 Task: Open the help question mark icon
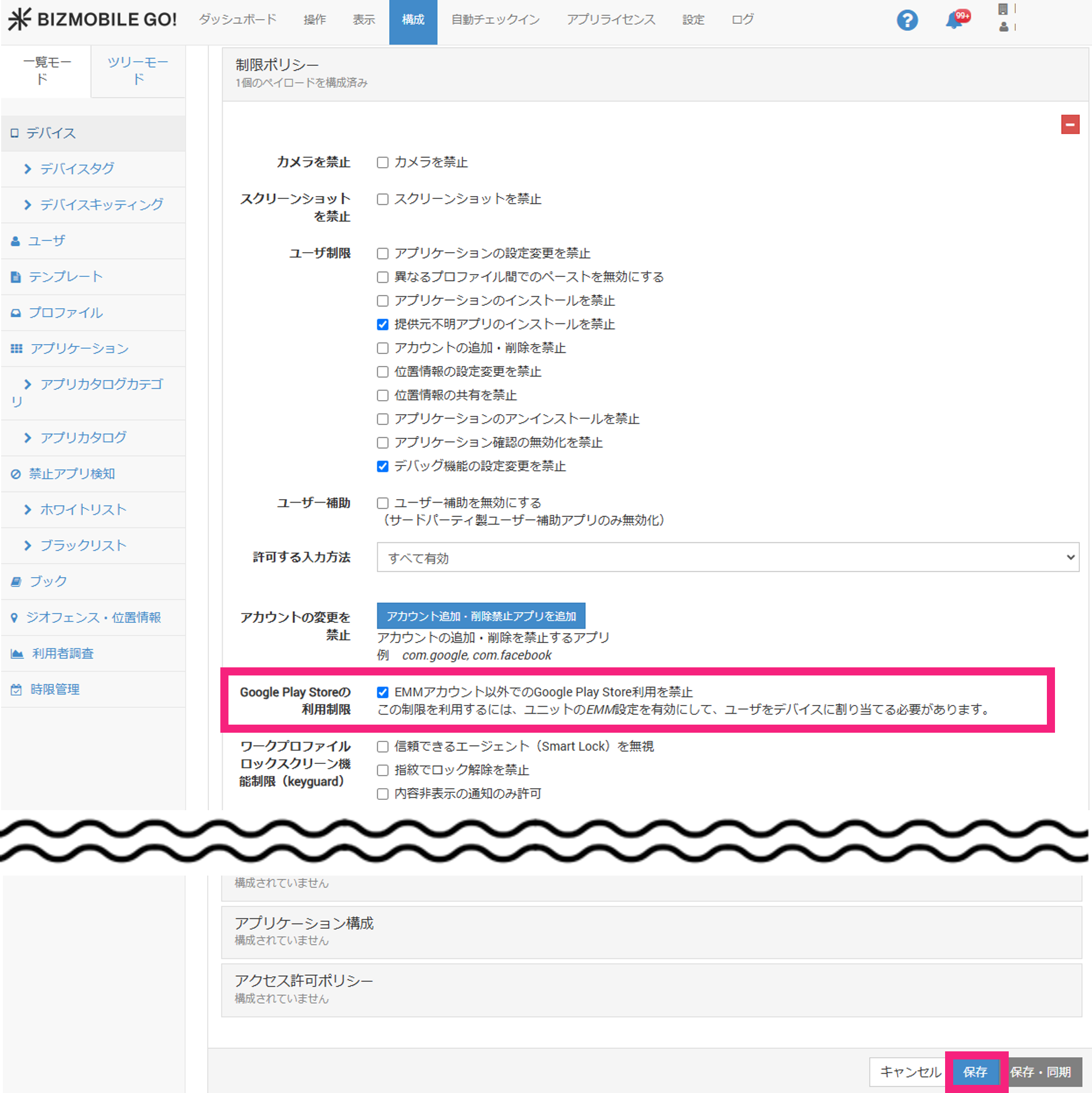[x=907, y=21]
